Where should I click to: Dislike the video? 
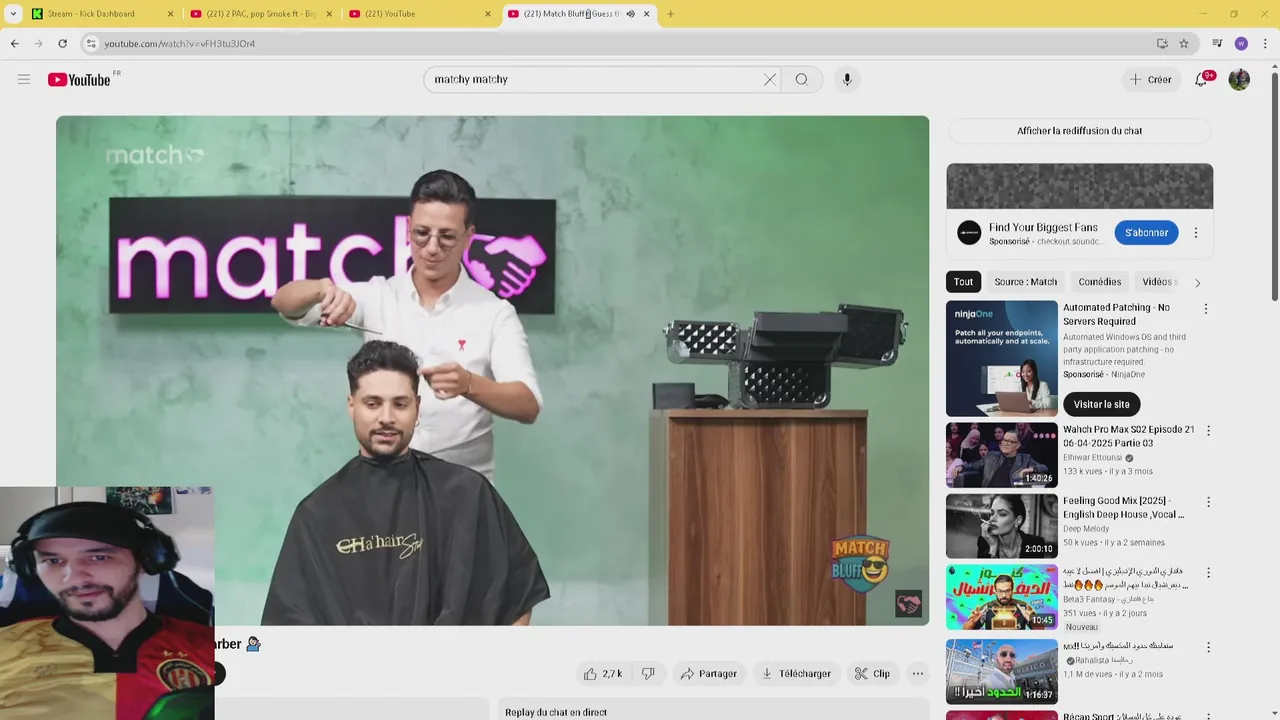[x=648, y=674]
